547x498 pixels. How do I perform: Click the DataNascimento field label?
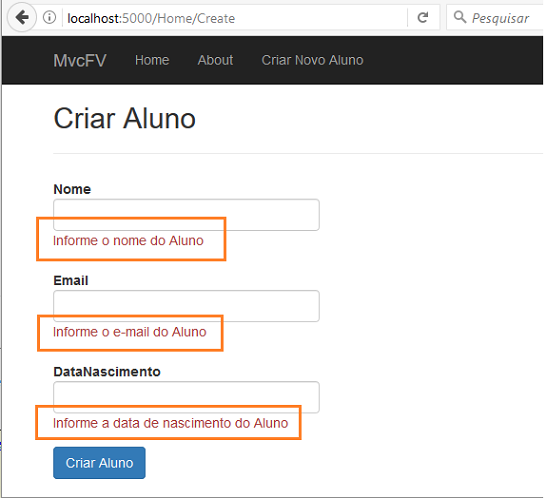(x=107, y=372)
